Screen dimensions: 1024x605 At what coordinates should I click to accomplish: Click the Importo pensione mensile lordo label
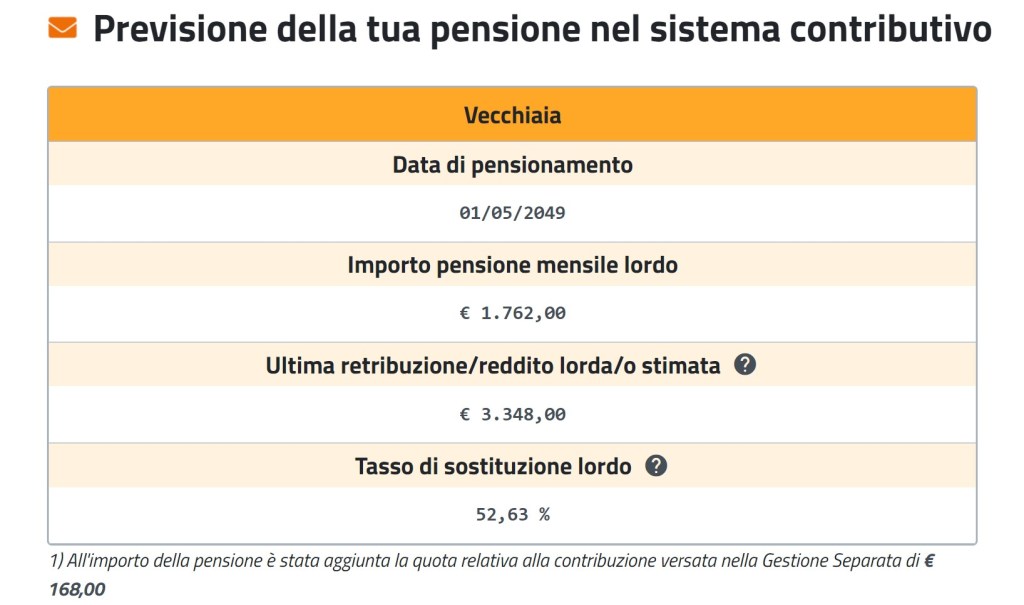click(x=512, y=266)
